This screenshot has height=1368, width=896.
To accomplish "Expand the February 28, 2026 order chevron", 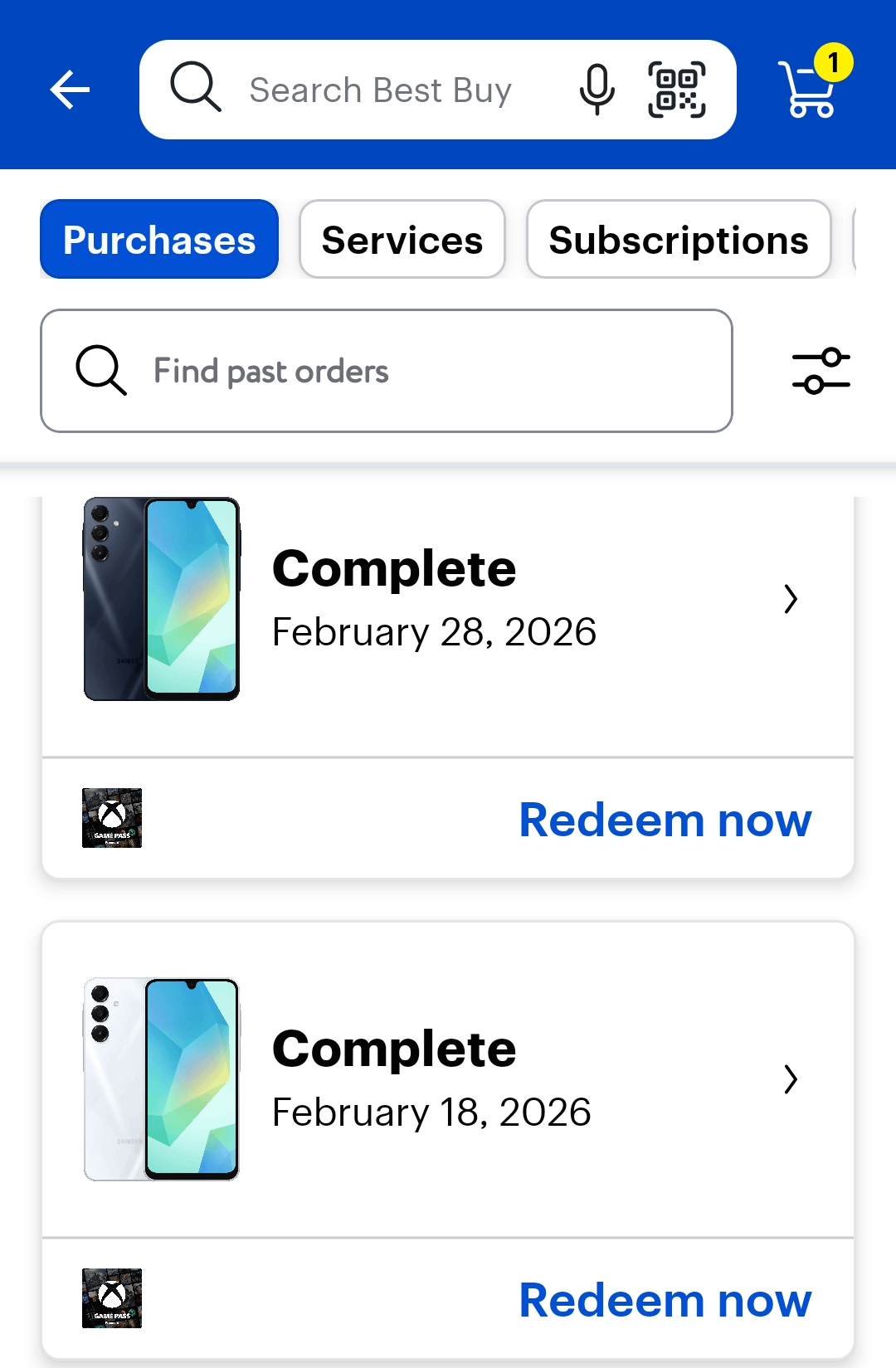I will 791,599.
